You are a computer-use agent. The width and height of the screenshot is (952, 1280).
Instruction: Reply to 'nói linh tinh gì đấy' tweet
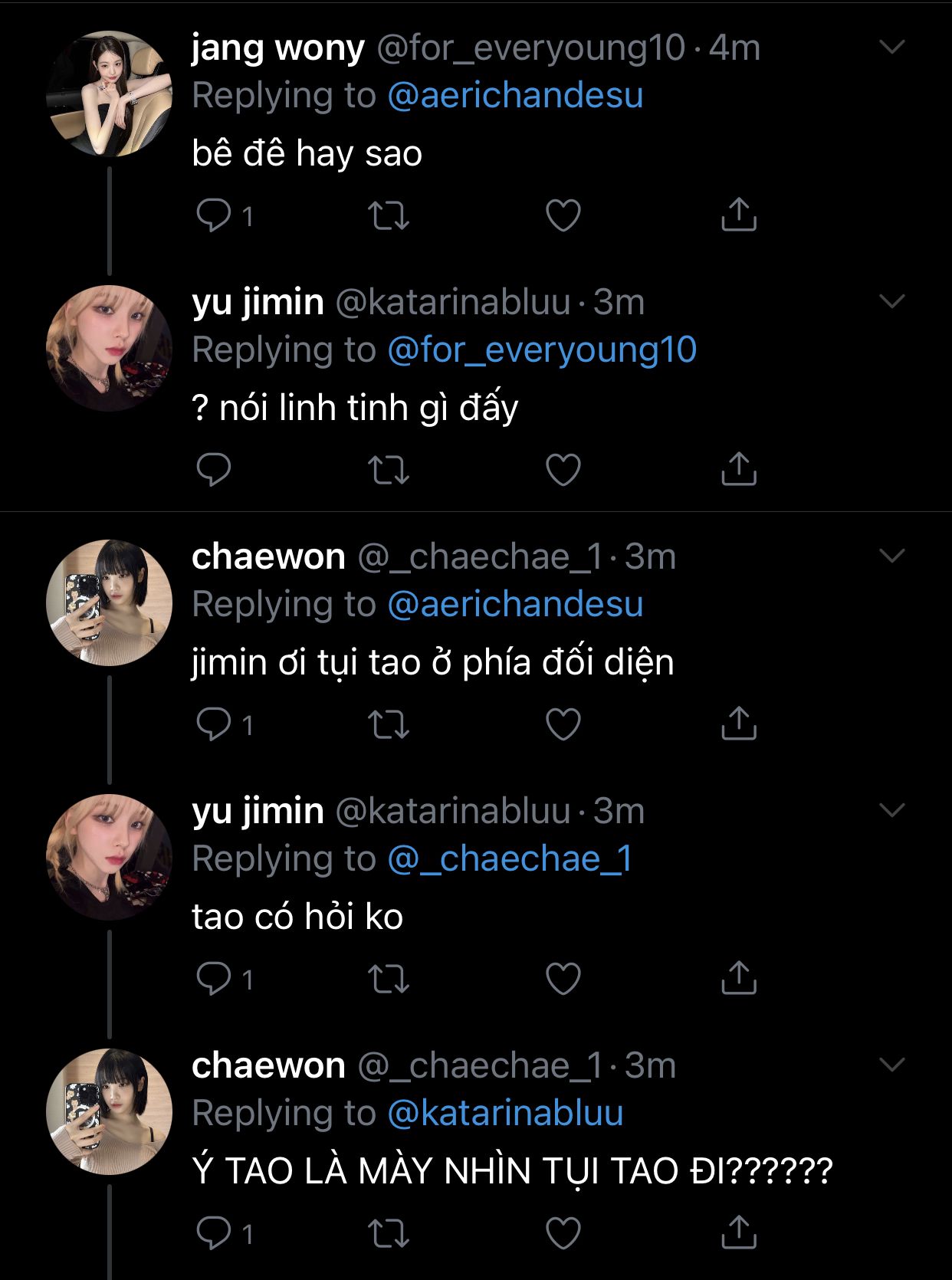click(214, 469)
